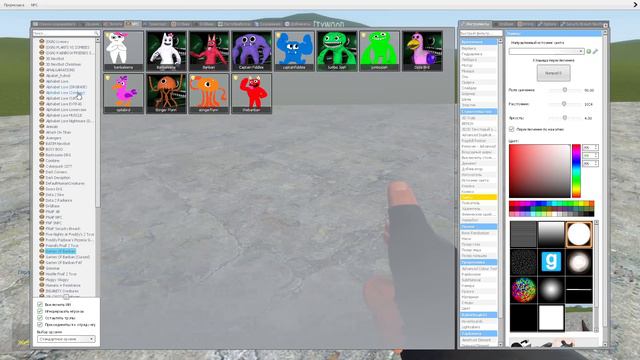
Task: Set the 'Расстояние' slider
Action: pos(565,104)
